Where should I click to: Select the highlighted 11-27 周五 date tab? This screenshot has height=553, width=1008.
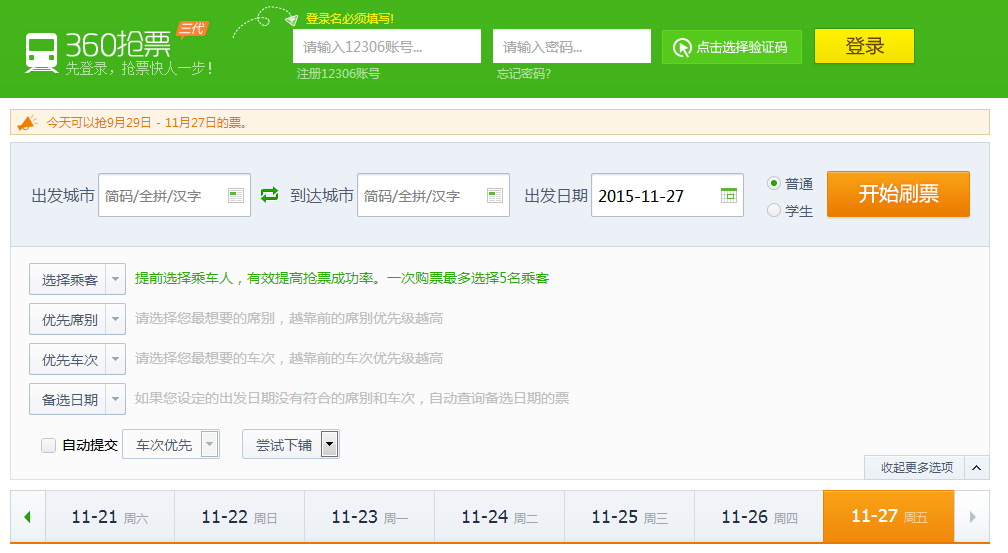point(889,517)
